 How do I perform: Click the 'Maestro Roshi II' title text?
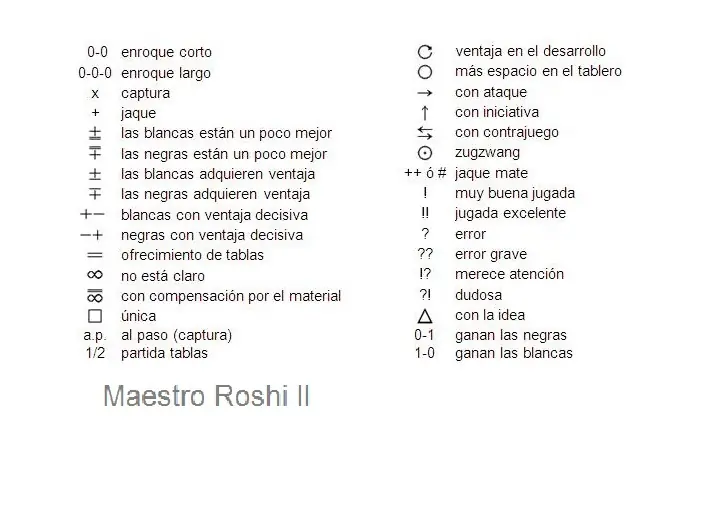207,396
